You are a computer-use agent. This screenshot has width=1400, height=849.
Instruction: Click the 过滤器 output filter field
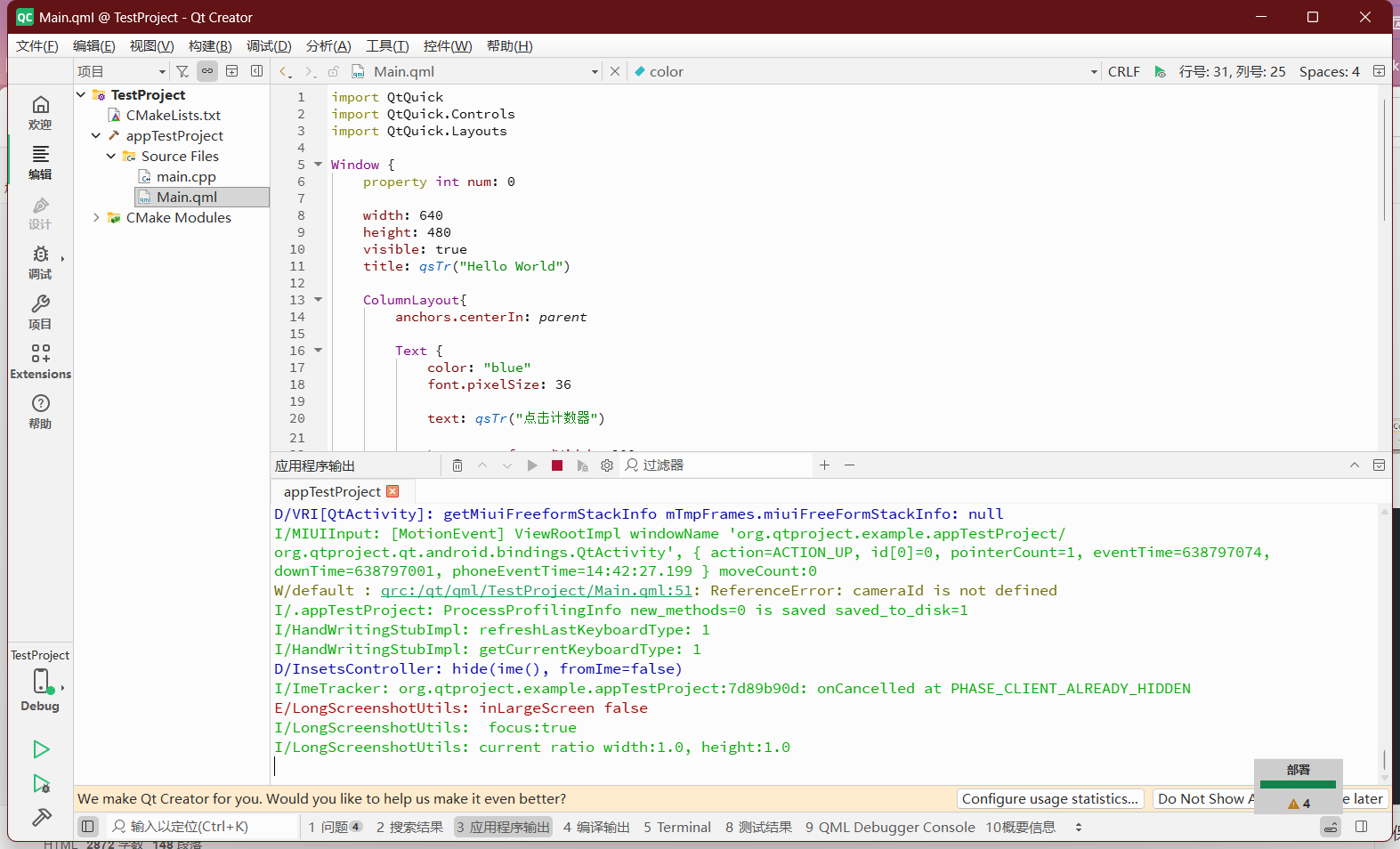coord(716,465)
